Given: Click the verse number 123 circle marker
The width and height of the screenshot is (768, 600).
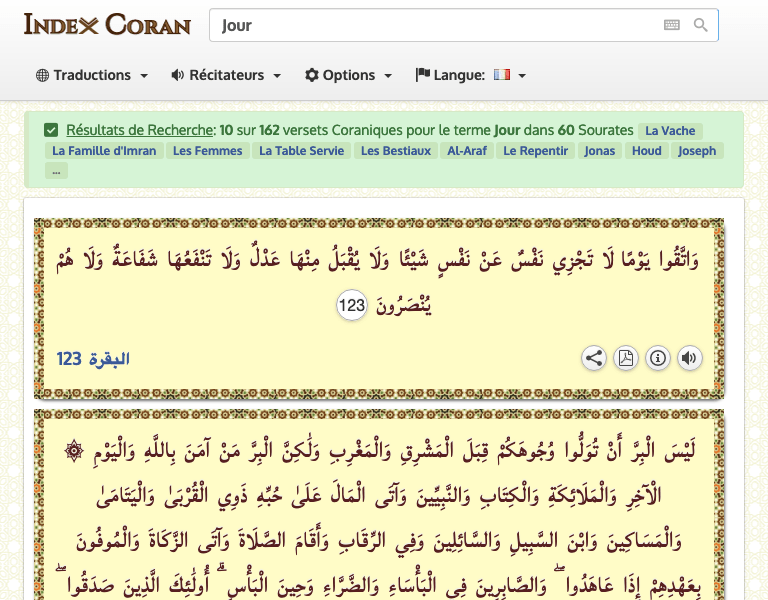Looking at the screenshot, I should [352, 306].
